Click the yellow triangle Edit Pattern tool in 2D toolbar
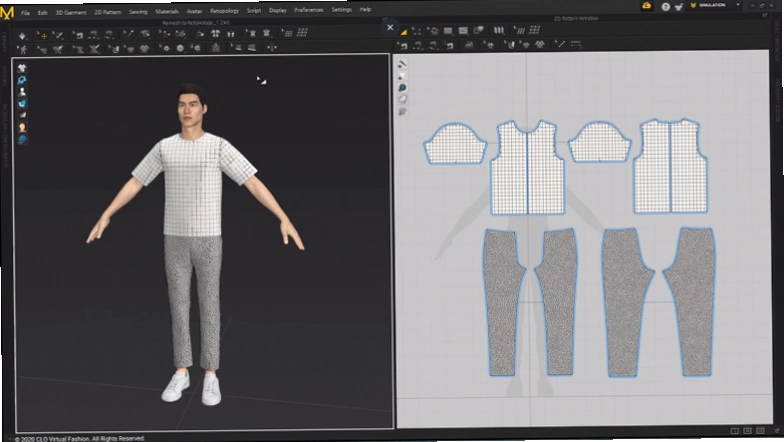 pyautogui.click(x=404, y=32)
